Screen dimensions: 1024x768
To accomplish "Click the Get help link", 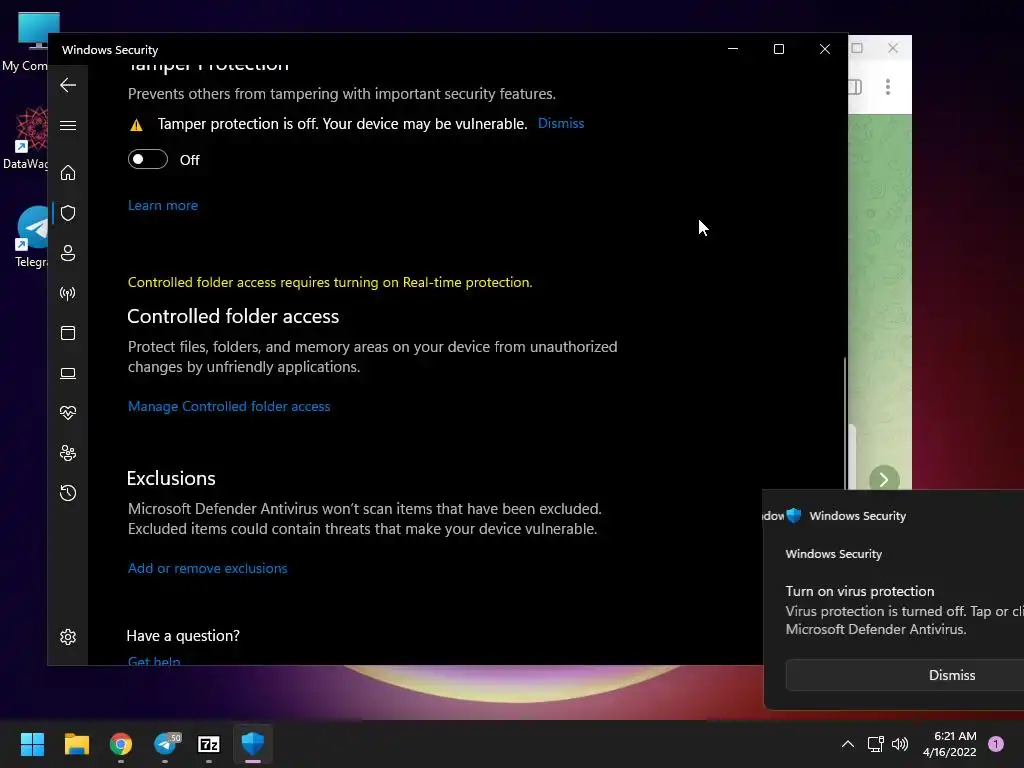I will pos(154,660).
